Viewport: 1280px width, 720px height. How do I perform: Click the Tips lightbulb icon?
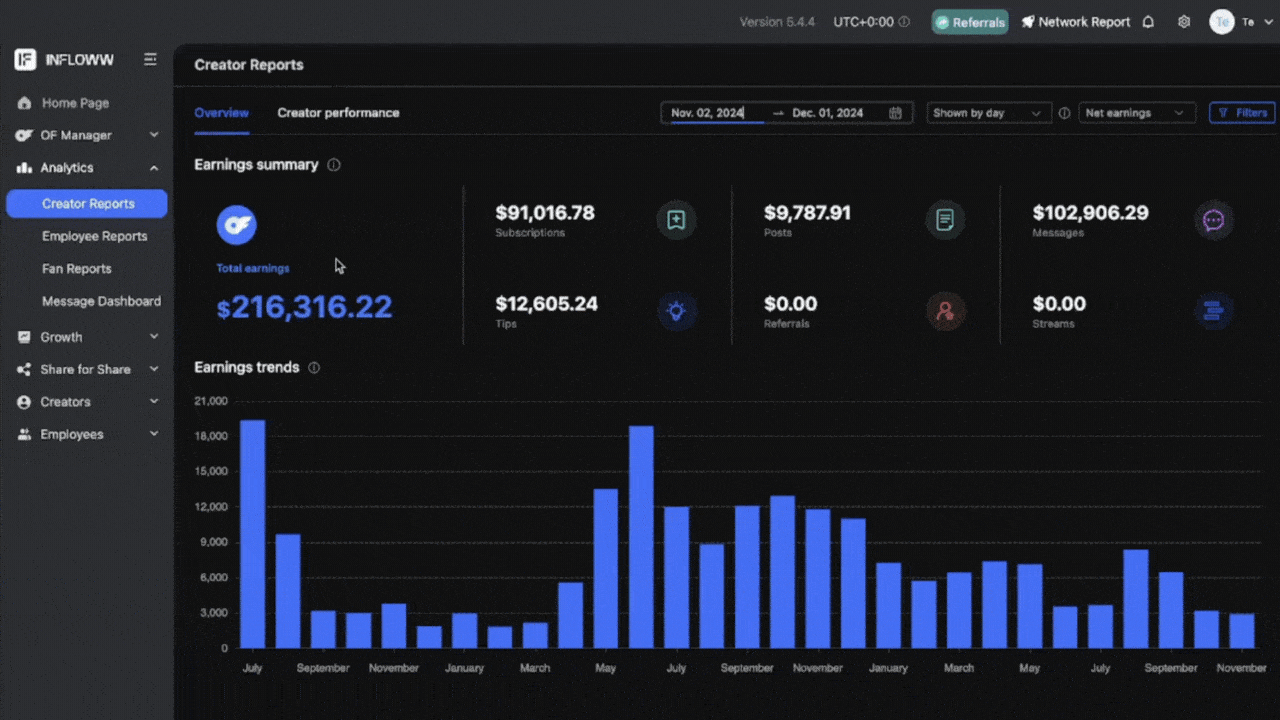[676, 311]
